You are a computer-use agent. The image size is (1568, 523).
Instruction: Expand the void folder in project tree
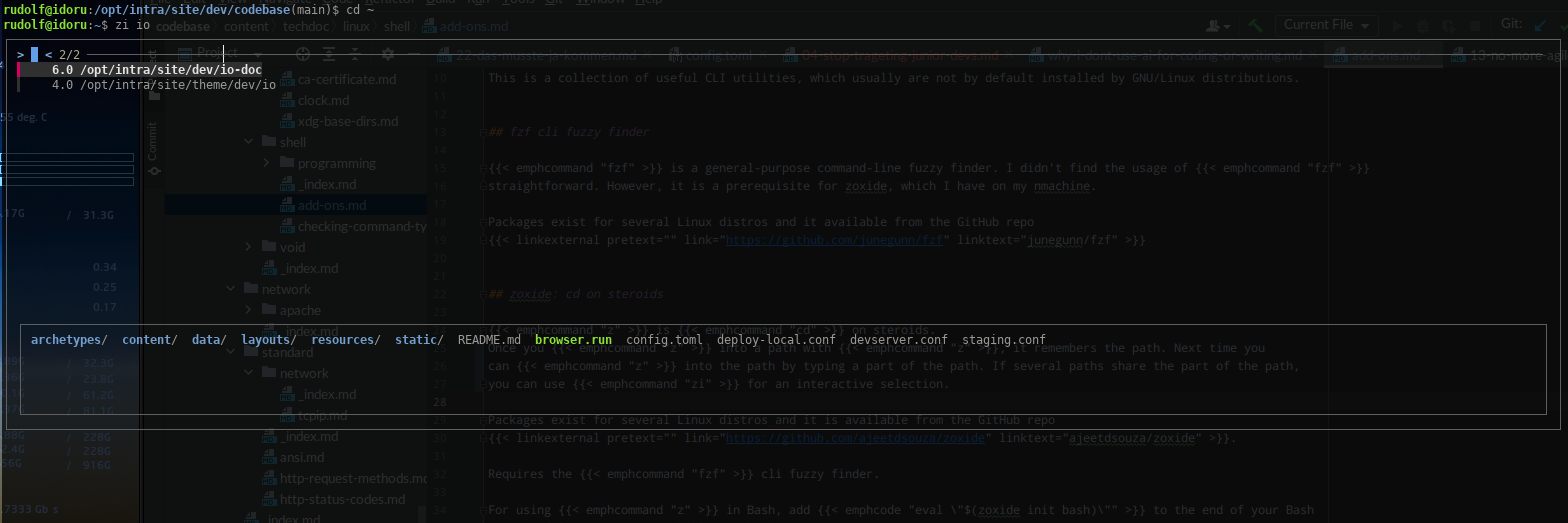(250, 247)
